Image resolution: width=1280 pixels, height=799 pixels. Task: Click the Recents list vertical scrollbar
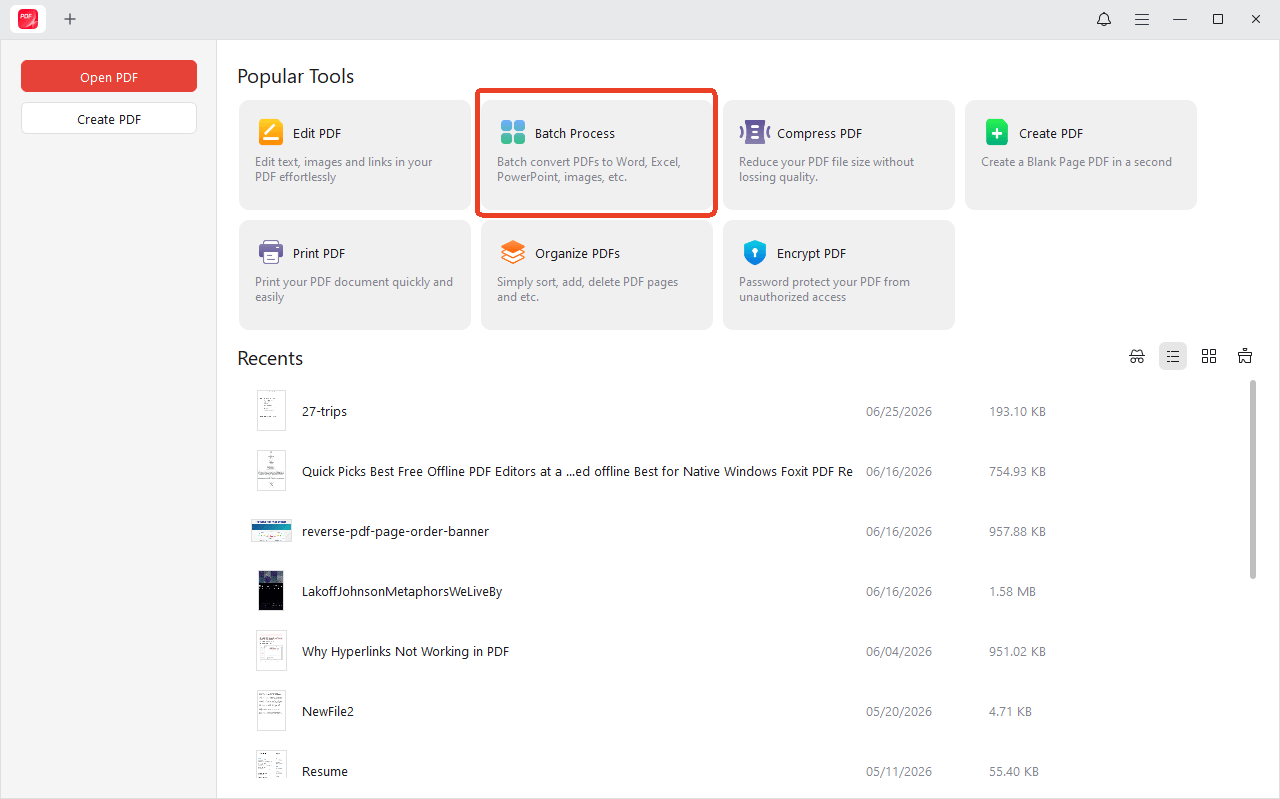(1253, 479)
